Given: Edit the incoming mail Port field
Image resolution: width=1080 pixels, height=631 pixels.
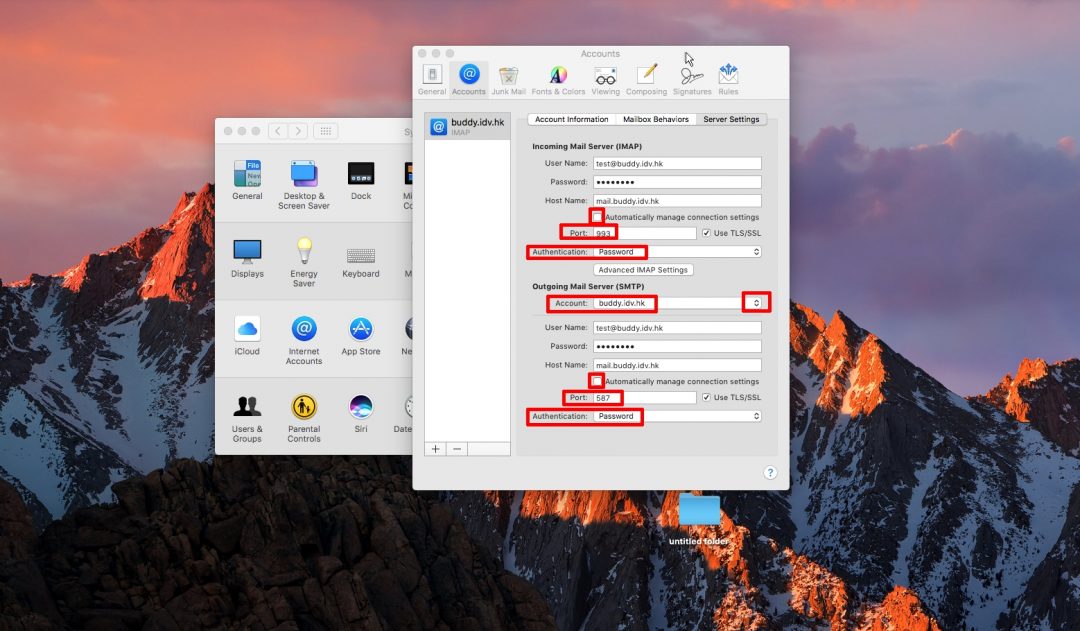Looking at the screenshot, I should pyautogui.click(x=620, y=232).
